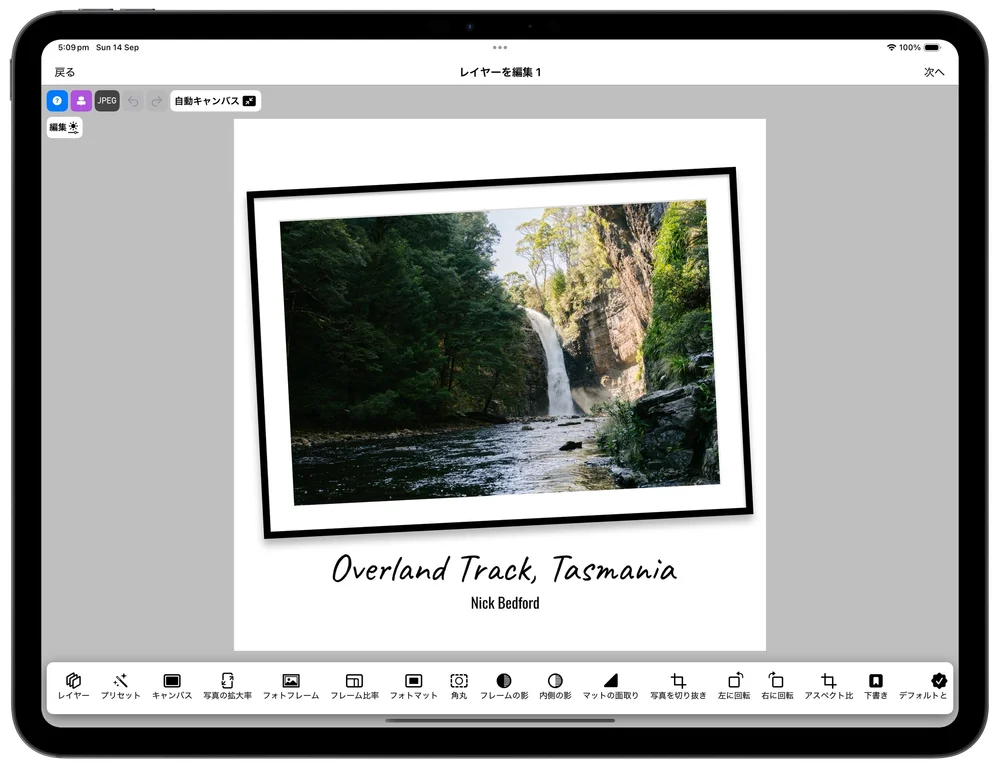
Task: Choose 写真を切り抜き crop photo tool
Action: [679, 686]
